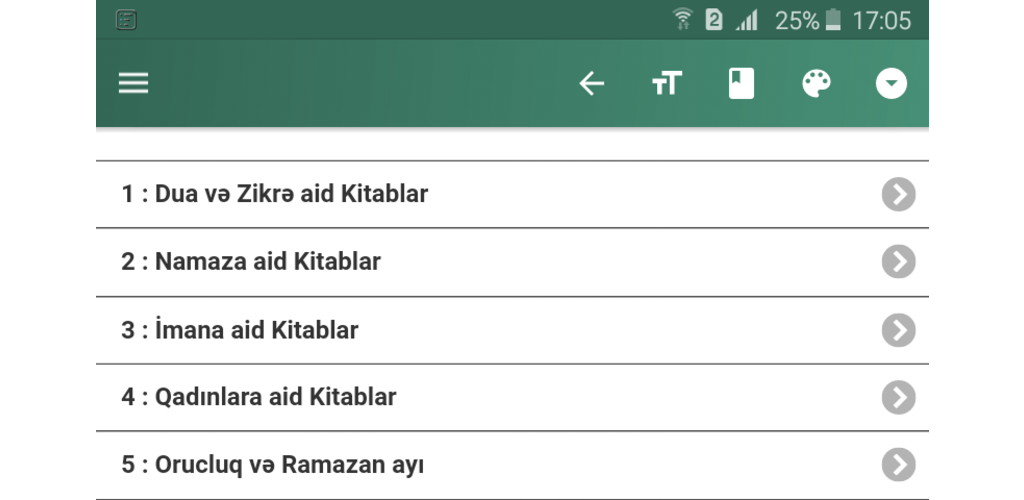Expand the circular dropdown arrow in toolbar
The image size is (1024, 500).
click(x=891, y=84)
